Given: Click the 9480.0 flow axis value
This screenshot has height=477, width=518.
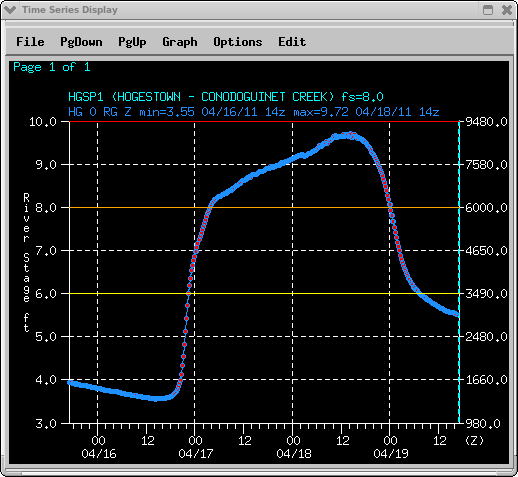Looking at the screenshot, I should [x=486, y=122].
